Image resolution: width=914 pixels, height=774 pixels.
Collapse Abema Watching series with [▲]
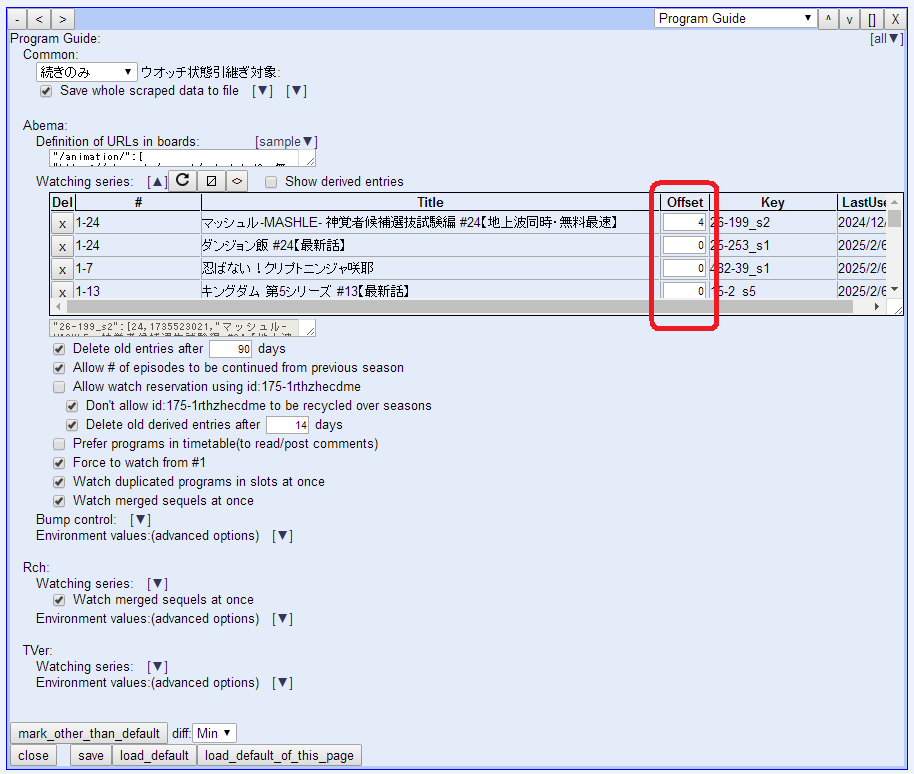pos(157,182)
